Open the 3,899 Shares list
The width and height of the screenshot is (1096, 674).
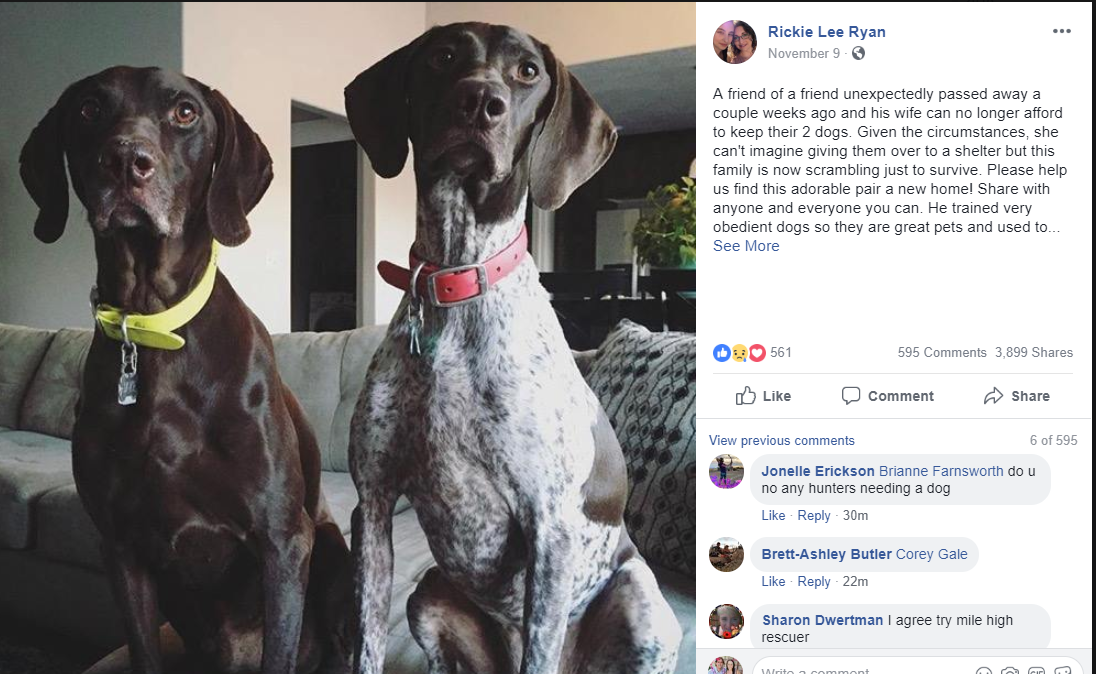click(1034, 352)
